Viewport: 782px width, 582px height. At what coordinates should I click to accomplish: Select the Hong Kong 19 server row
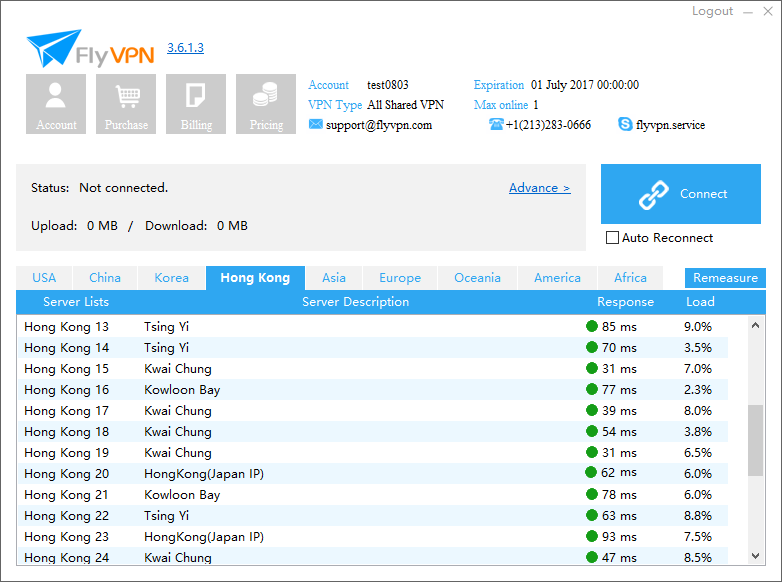372,452
